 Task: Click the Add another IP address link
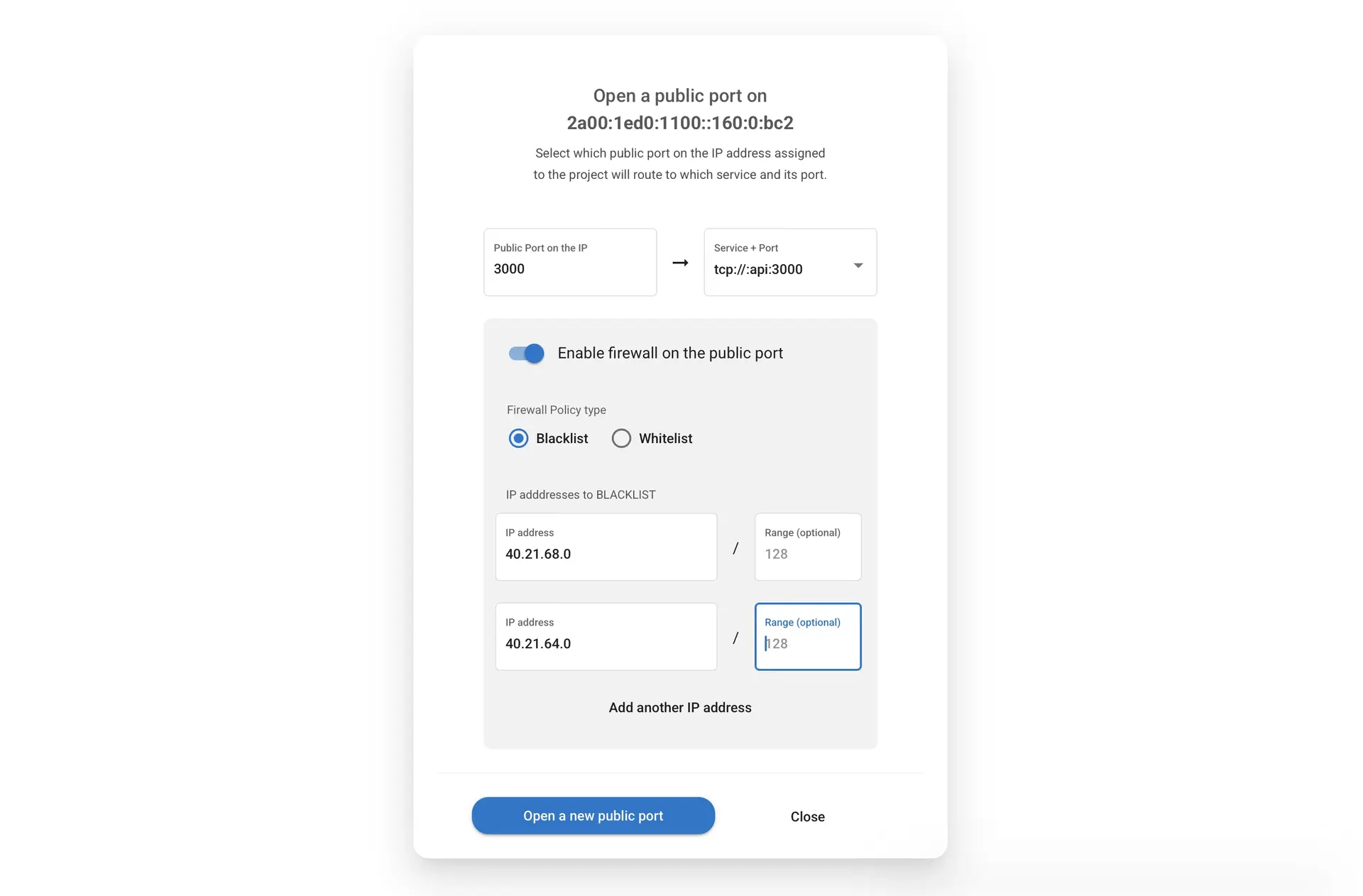pos(680,707)
